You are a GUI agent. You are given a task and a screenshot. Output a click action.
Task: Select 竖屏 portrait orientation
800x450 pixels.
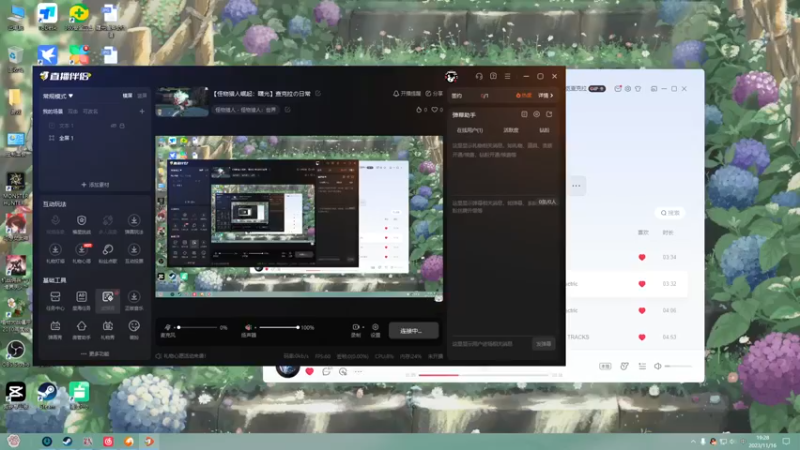[142, 95]
